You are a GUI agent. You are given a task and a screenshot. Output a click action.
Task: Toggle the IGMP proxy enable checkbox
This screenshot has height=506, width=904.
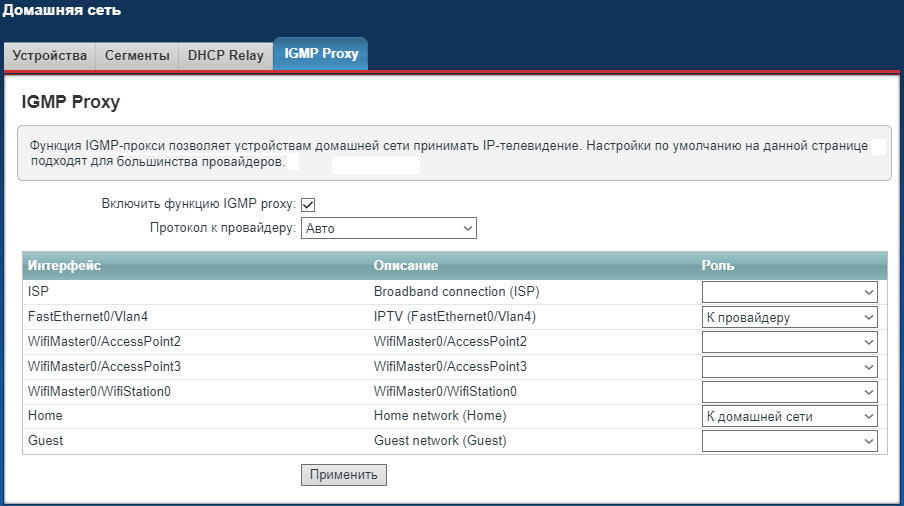point(308,205)
